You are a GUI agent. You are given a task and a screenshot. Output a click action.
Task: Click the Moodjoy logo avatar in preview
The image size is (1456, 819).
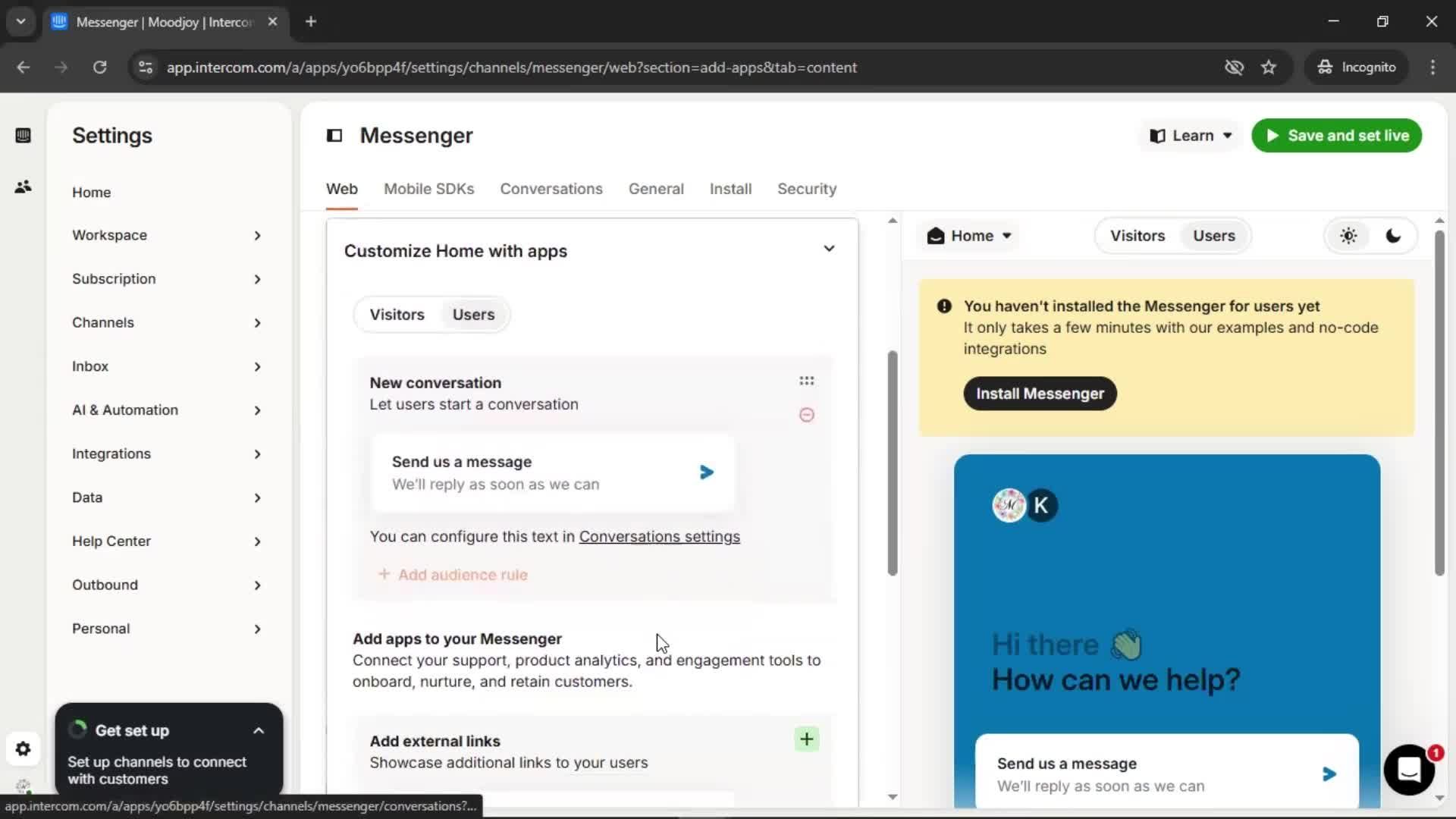coord(1009,505)
